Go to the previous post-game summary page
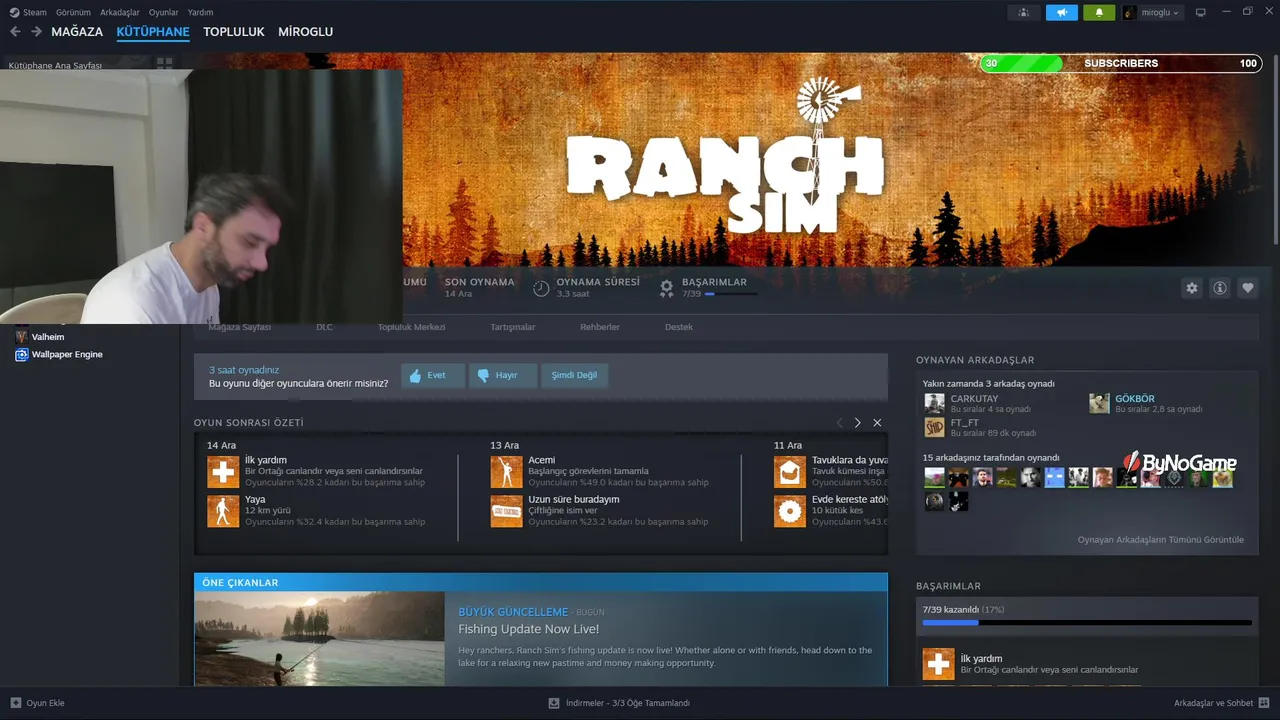The width and height of the screenshot is (1280, 720). 839,423
